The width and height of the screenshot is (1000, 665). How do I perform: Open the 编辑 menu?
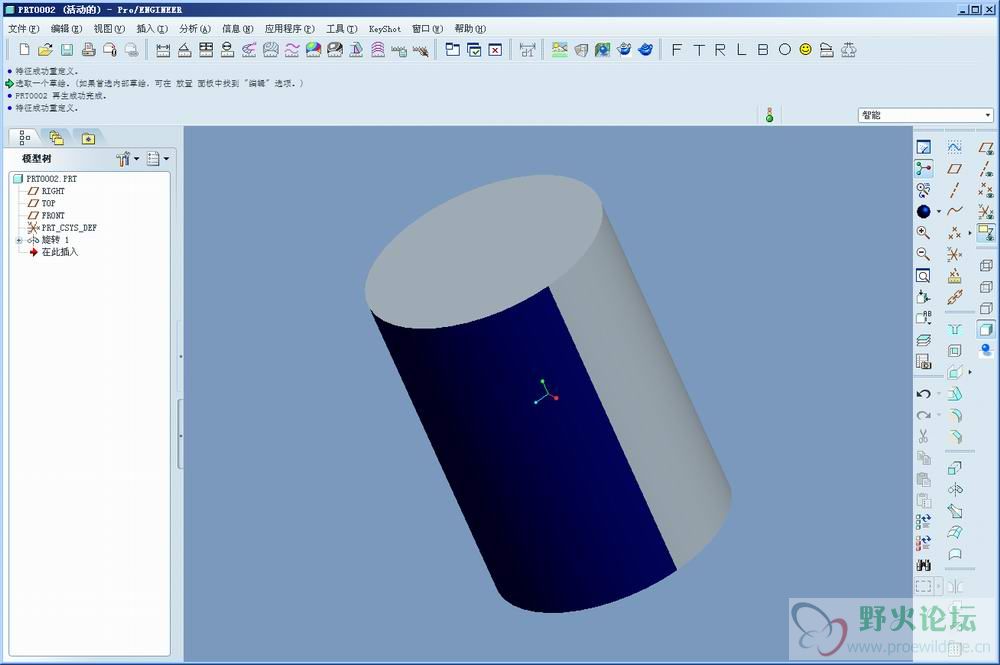tap(66, 29)
